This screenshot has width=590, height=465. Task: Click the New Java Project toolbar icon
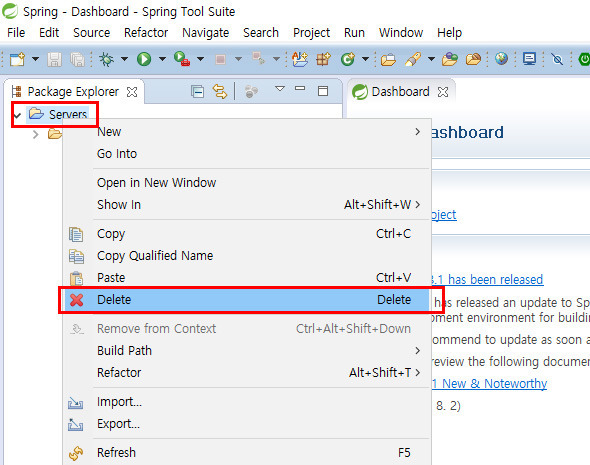[x=300, y=59]
